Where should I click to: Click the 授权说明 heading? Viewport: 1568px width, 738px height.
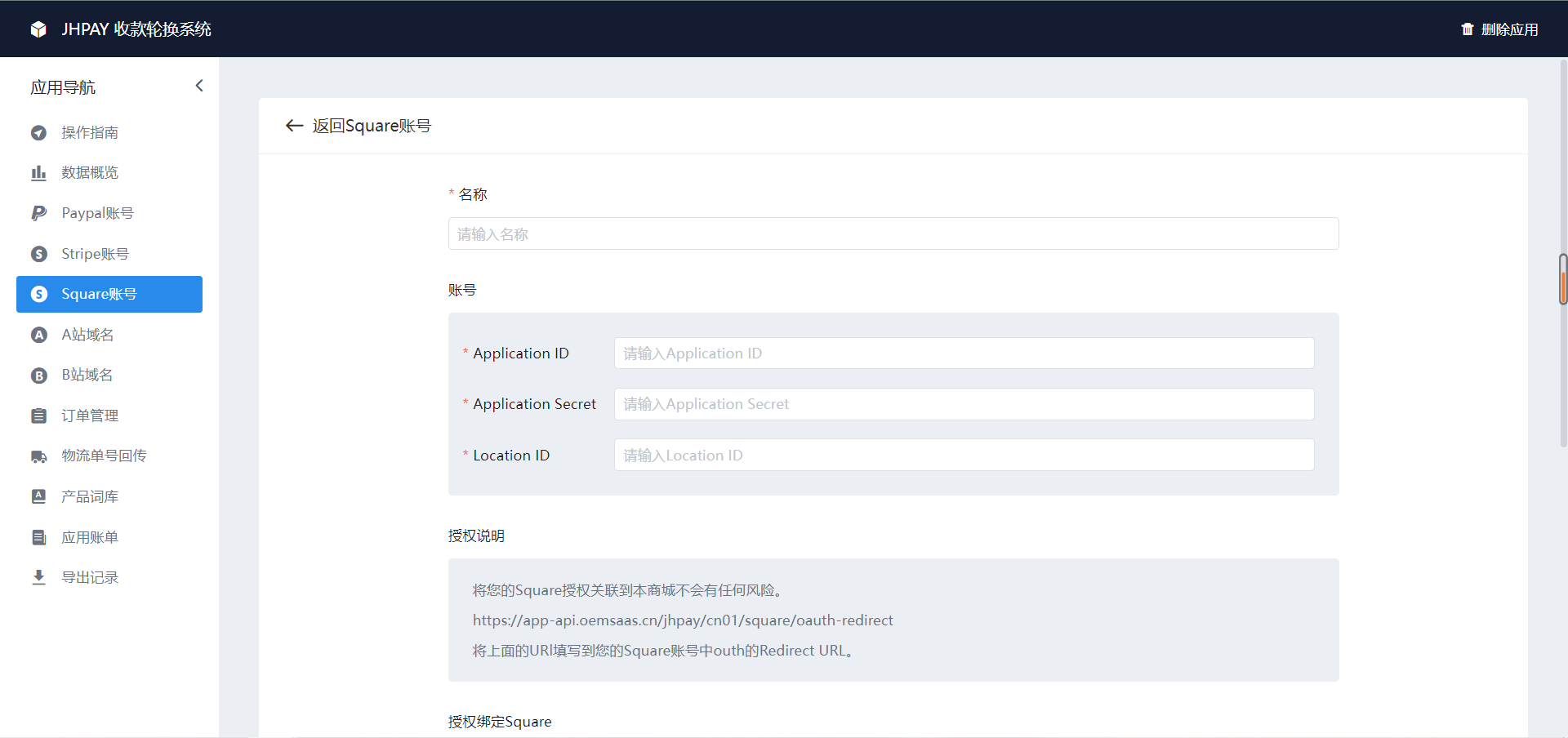pyautogui.click(x=476, y=536)
